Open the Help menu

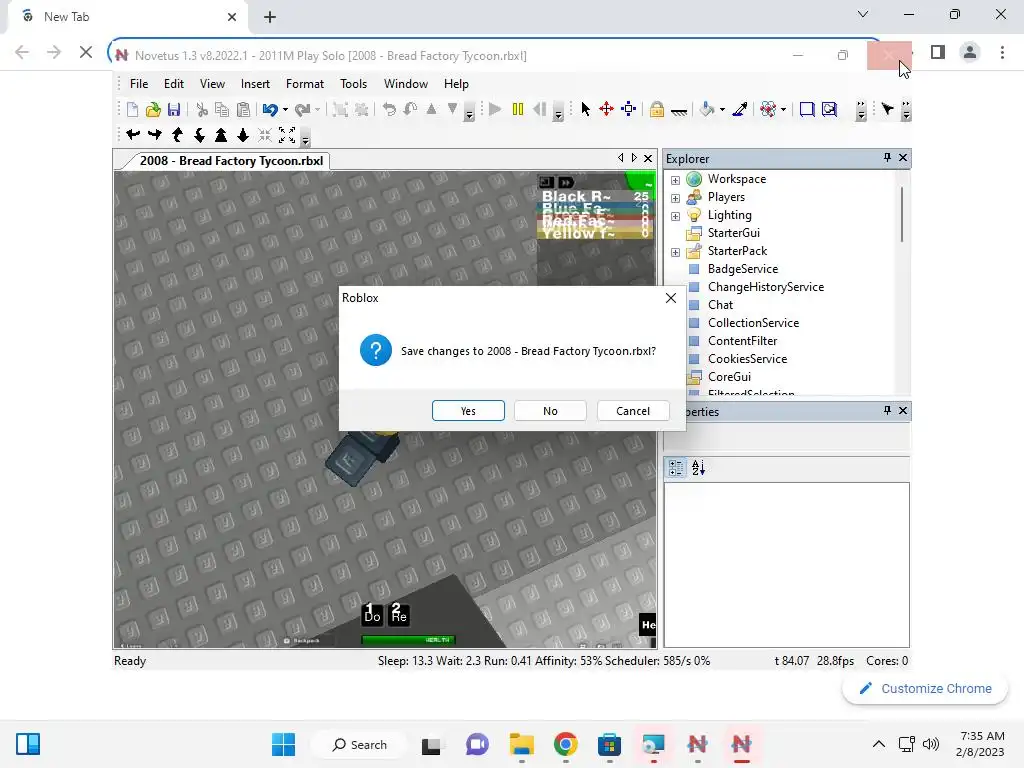(x=456, y=84)
